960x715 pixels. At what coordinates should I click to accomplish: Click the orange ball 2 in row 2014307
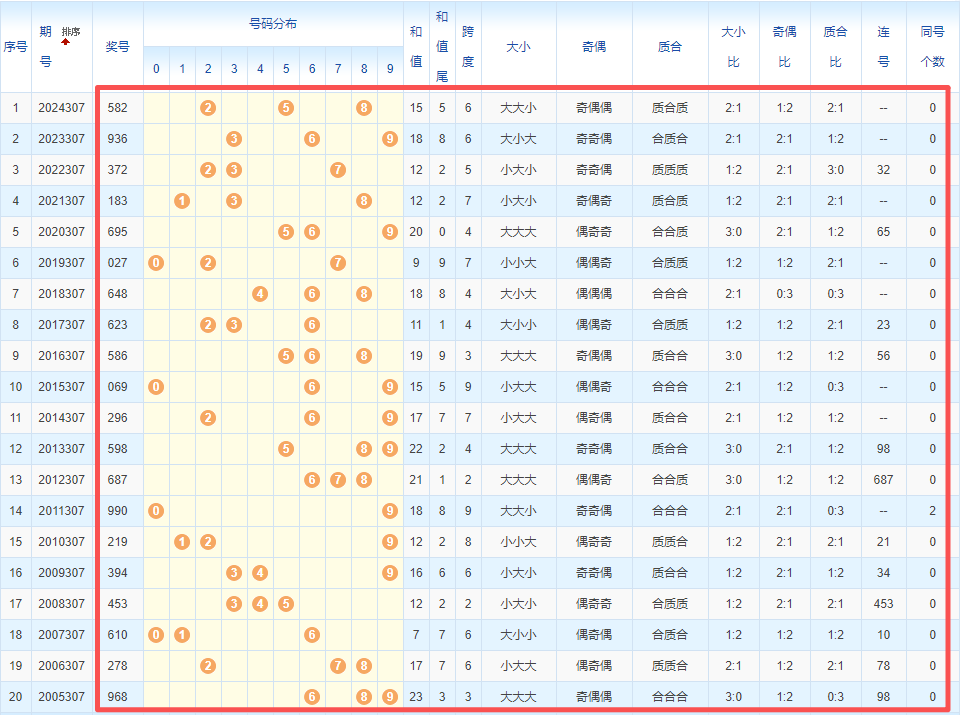click(x=208, y=418)
